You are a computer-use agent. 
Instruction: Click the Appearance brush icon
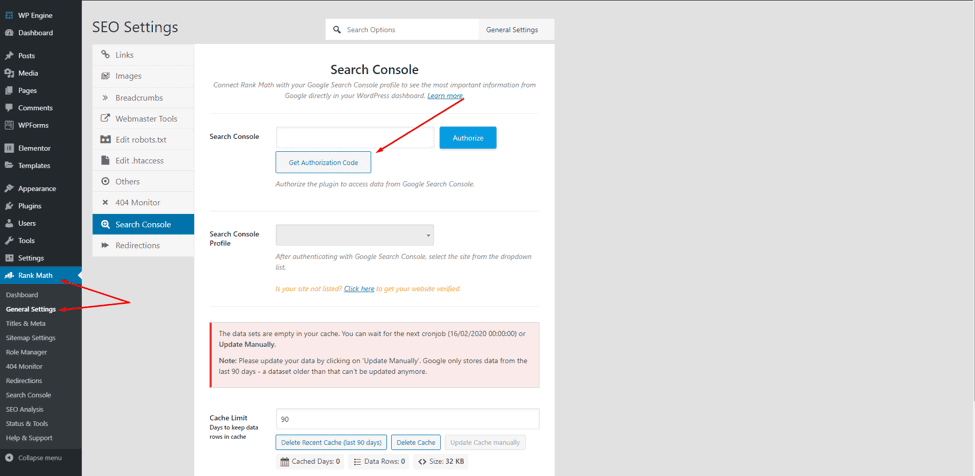[9, 188]
